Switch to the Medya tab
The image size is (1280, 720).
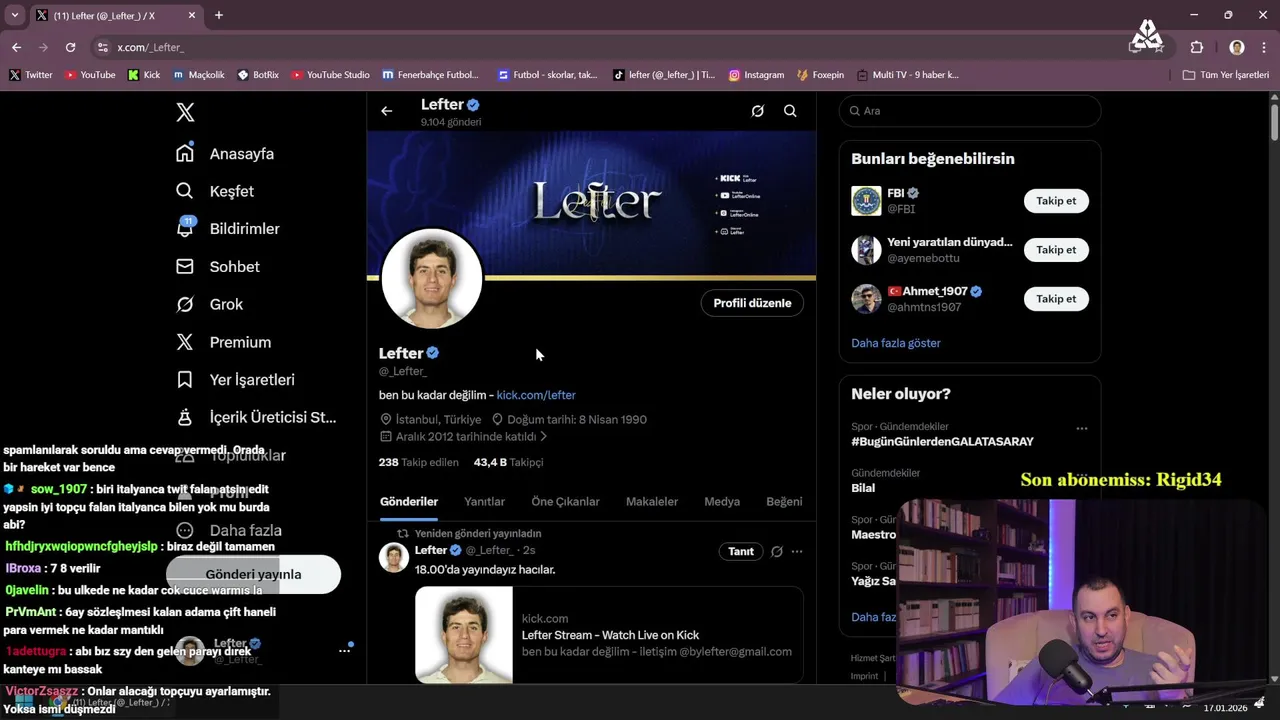pyautogui.click(x=722, y=501)
